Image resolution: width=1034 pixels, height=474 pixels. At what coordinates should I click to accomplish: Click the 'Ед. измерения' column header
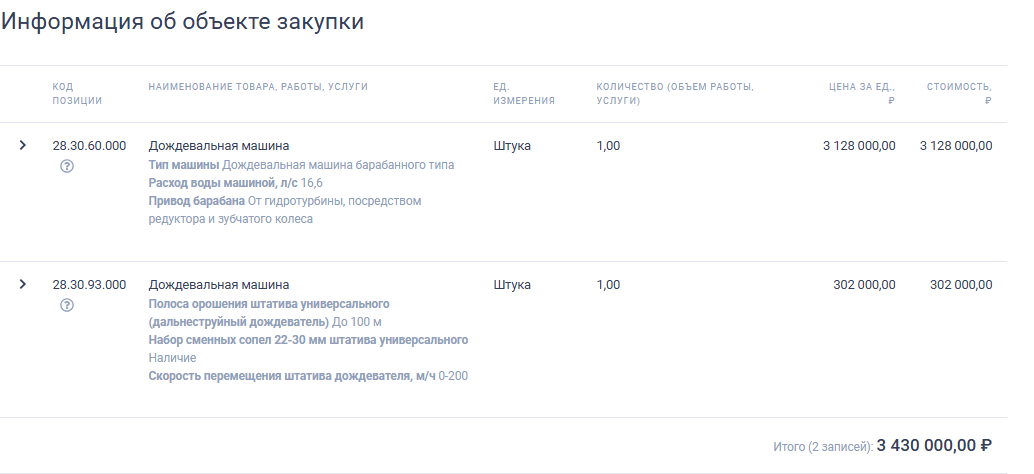coord(524,94)
